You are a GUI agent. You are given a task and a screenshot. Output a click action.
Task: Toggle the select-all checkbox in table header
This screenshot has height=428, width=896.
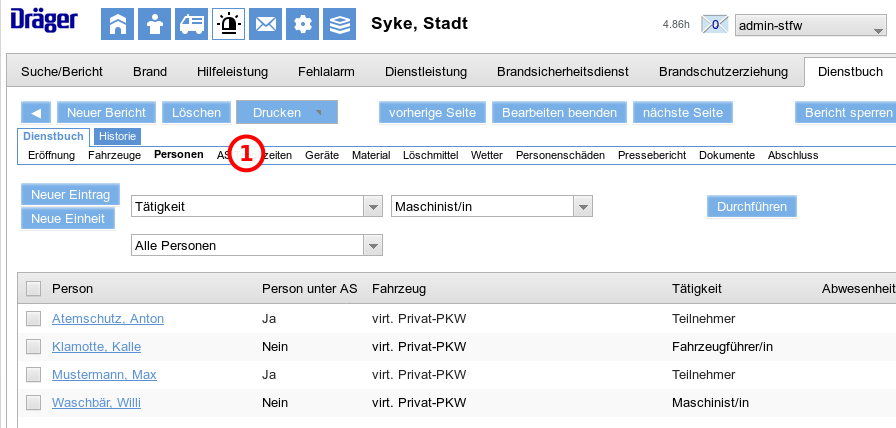[x=34, y=289]
